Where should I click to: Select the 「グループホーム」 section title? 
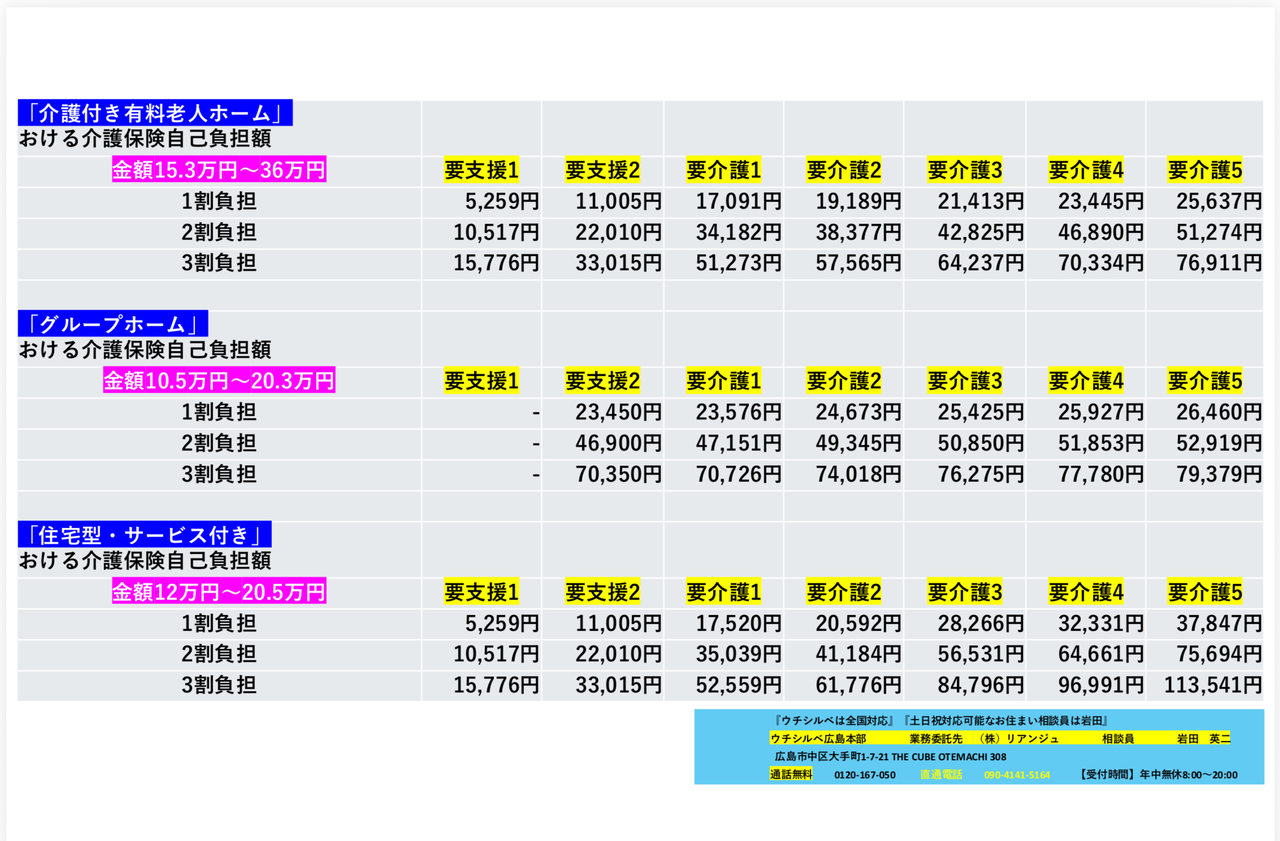pos(113,324)
